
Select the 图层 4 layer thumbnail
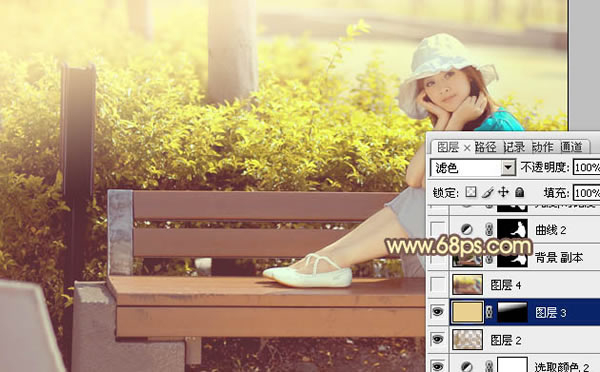pos(467,284)
